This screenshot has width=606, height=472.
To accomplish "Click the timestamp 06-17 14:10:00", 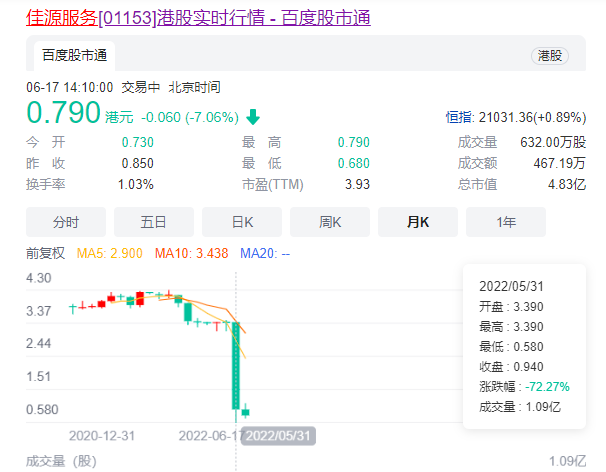I will [70, 87].
